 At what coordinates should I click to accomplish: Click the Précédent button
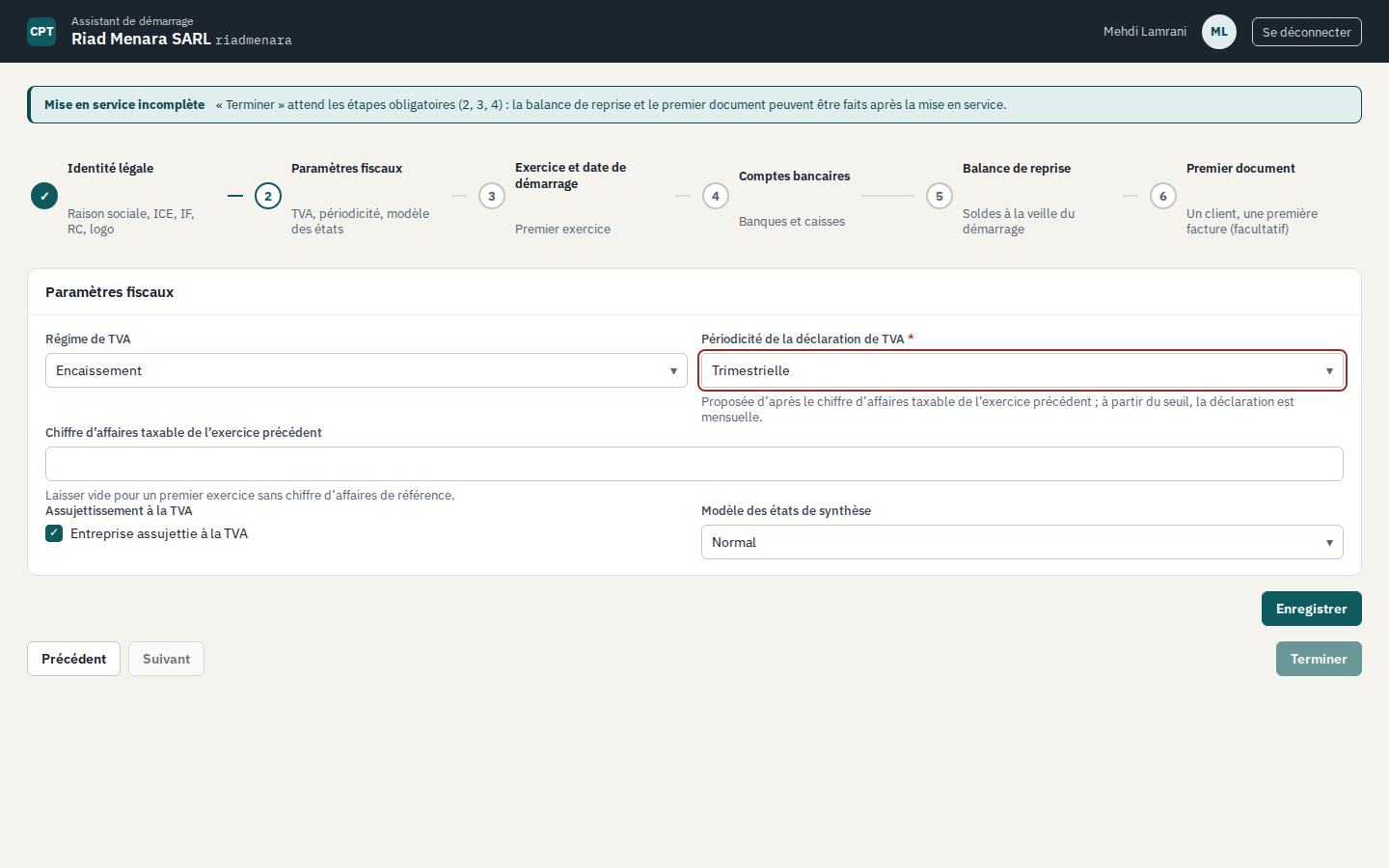pos(74,659)
